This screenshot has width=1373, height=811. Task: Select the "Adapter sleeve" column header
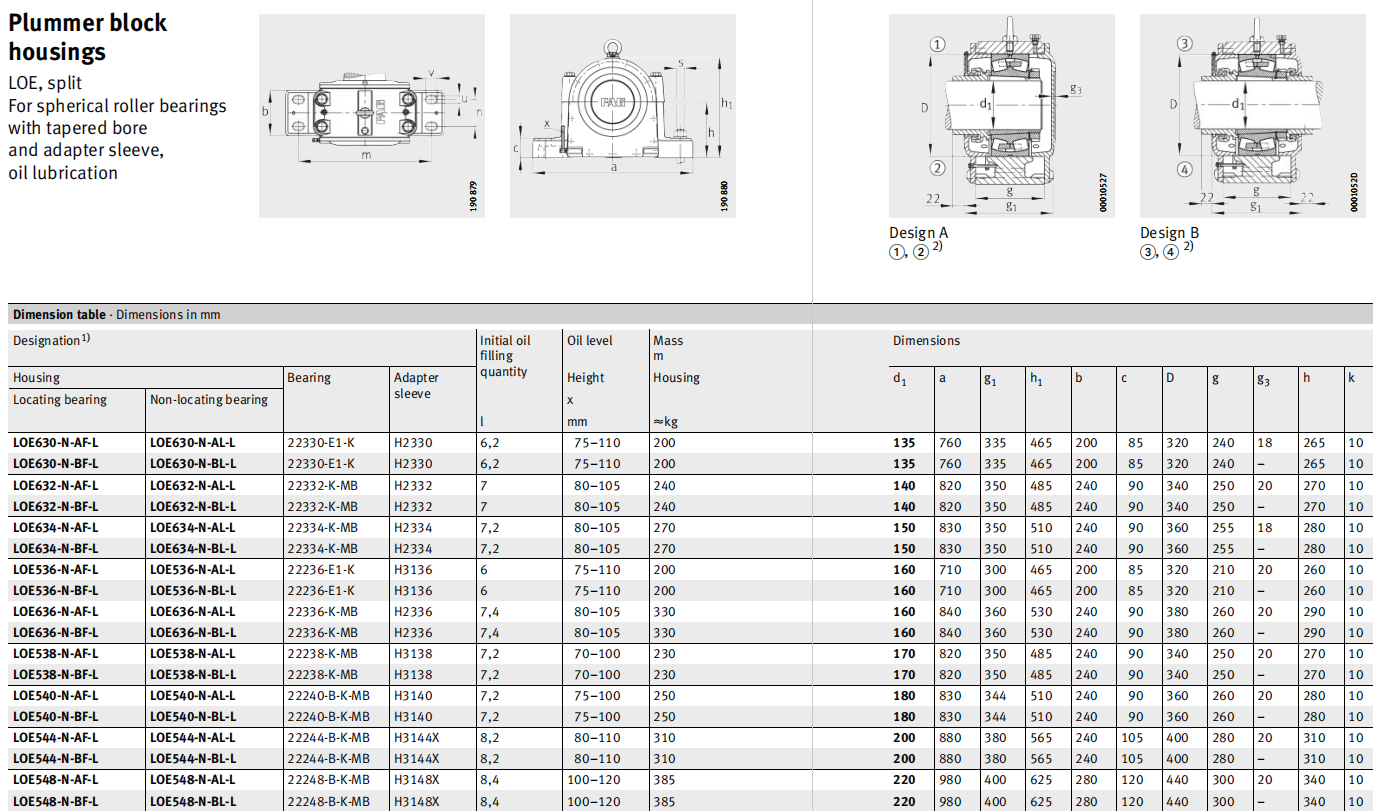416,385
